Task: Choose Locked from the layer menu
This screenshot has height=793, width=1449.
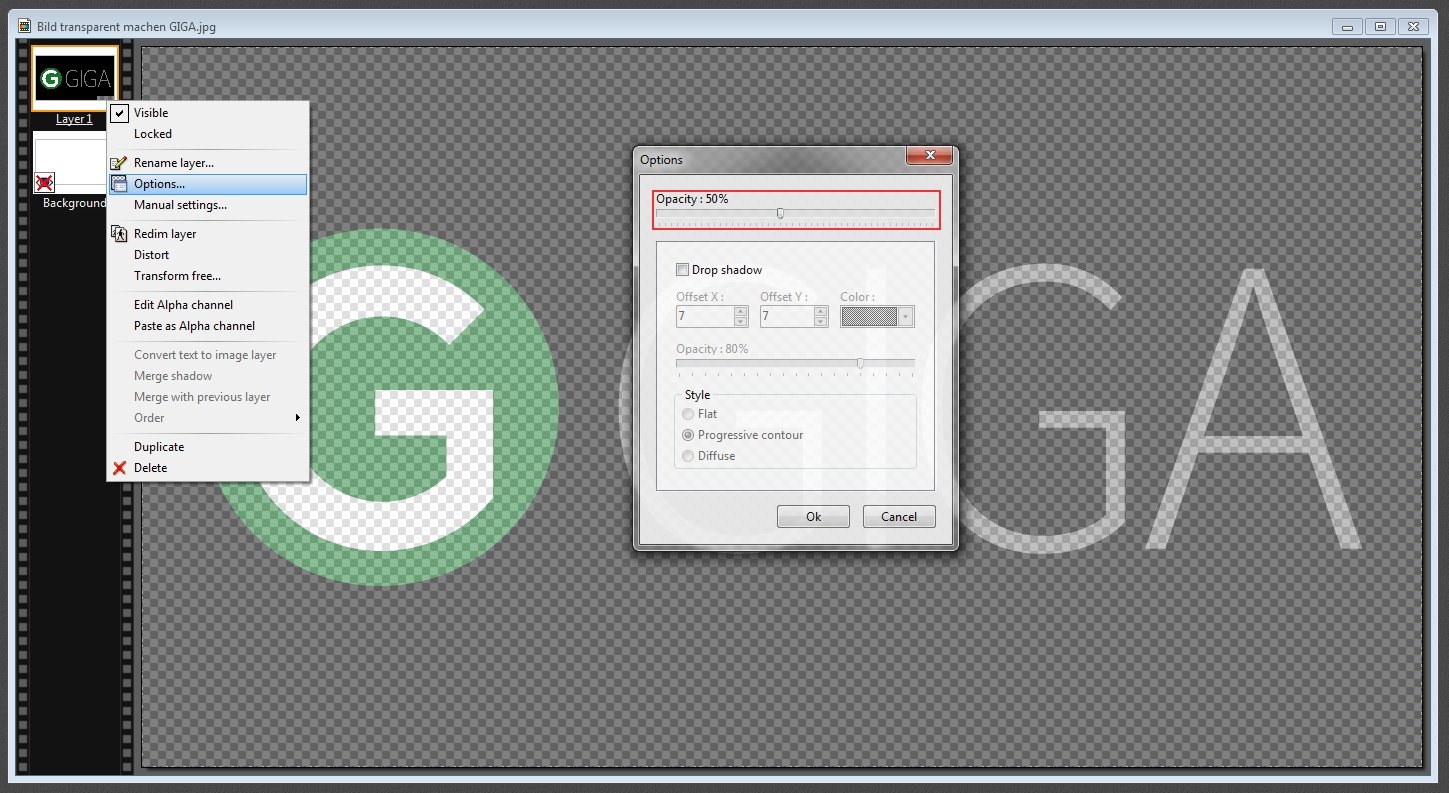Action: [x=208, y=134]
